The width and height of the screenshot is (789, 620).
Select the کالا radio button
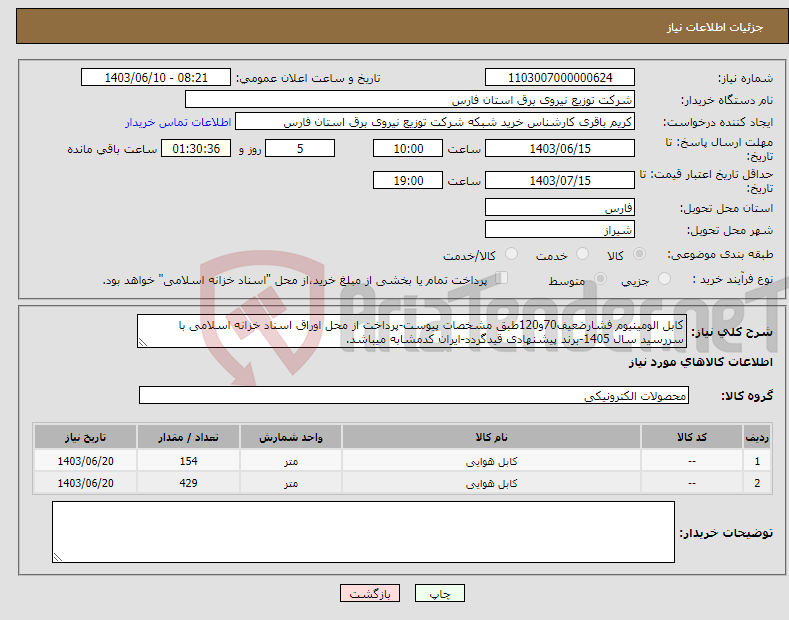tap(640, 254)
